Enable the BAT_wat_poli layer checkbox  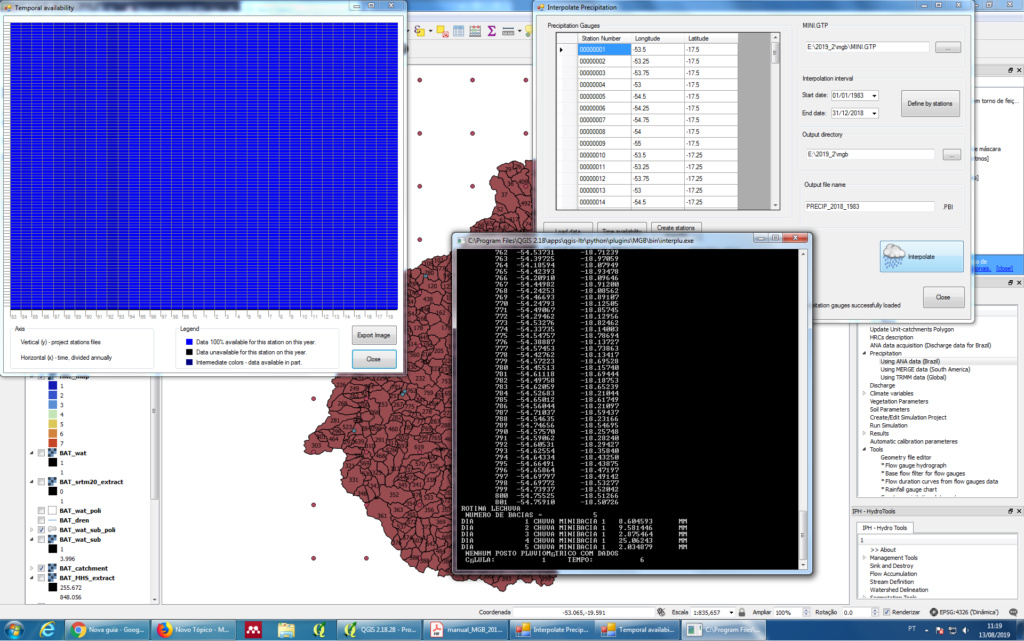(42, 510)
